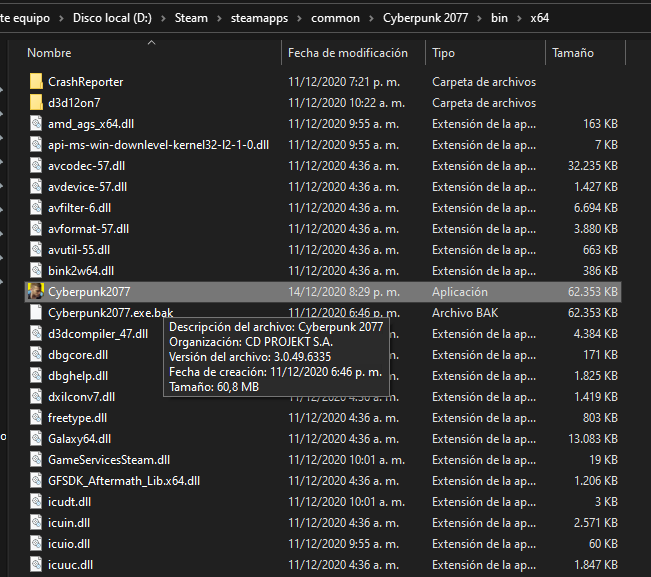Select the dxilconv7.dll file icon

click(36, 396)
